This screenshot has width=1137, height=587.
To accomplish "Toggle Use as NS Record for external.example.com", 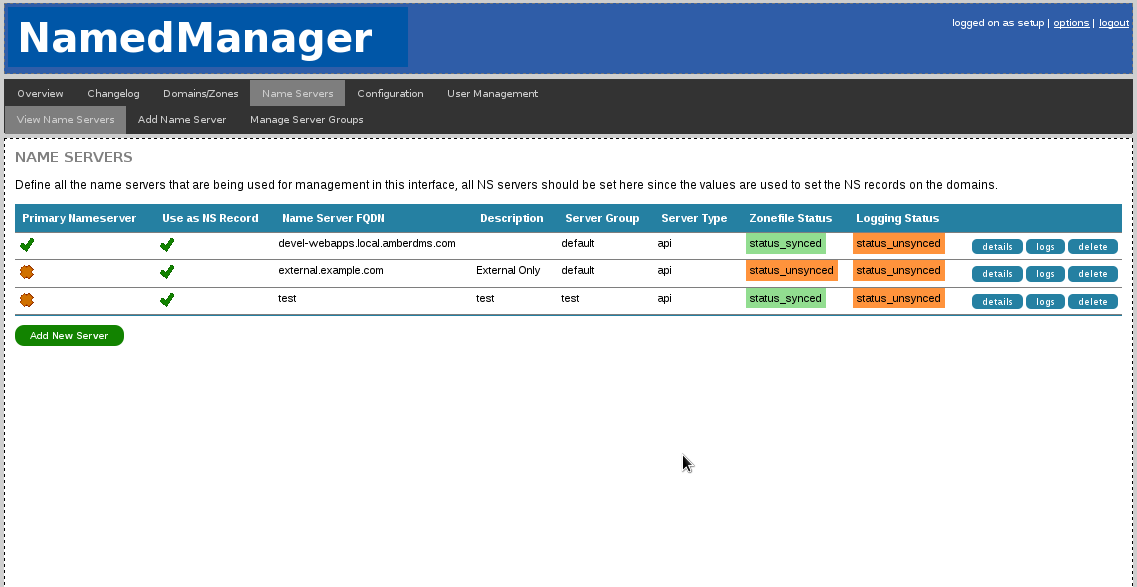I will click(x=167, y=270).
